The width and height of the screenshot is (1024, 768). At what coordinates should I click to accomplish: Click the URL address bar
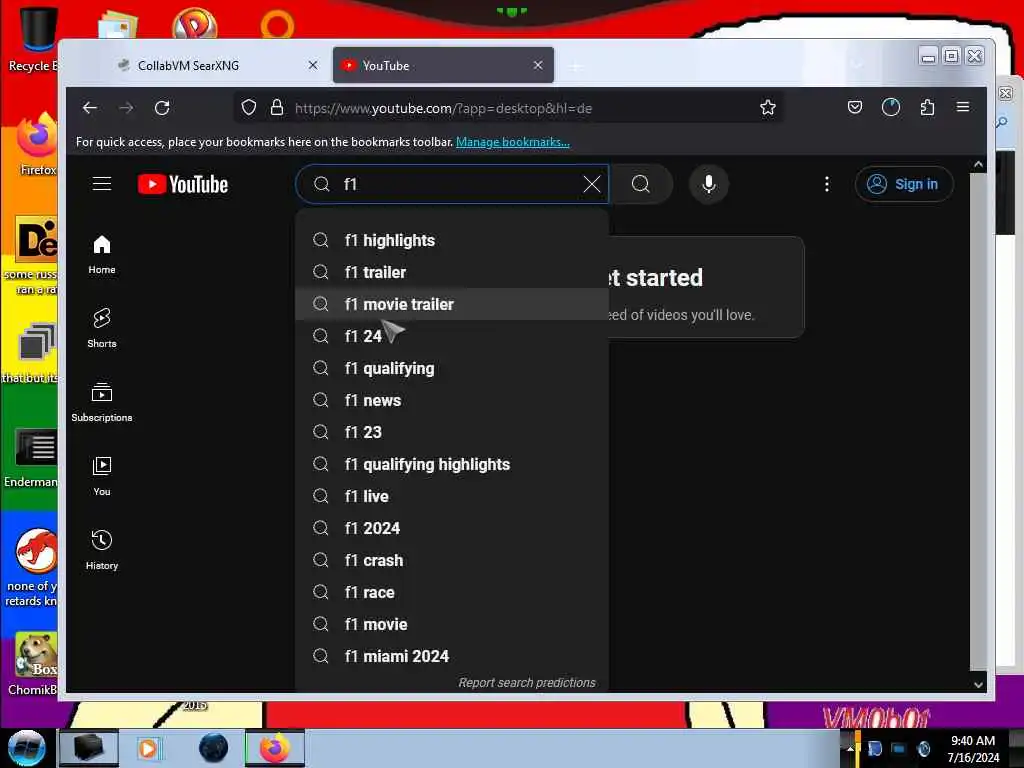[x=508, y=108]
